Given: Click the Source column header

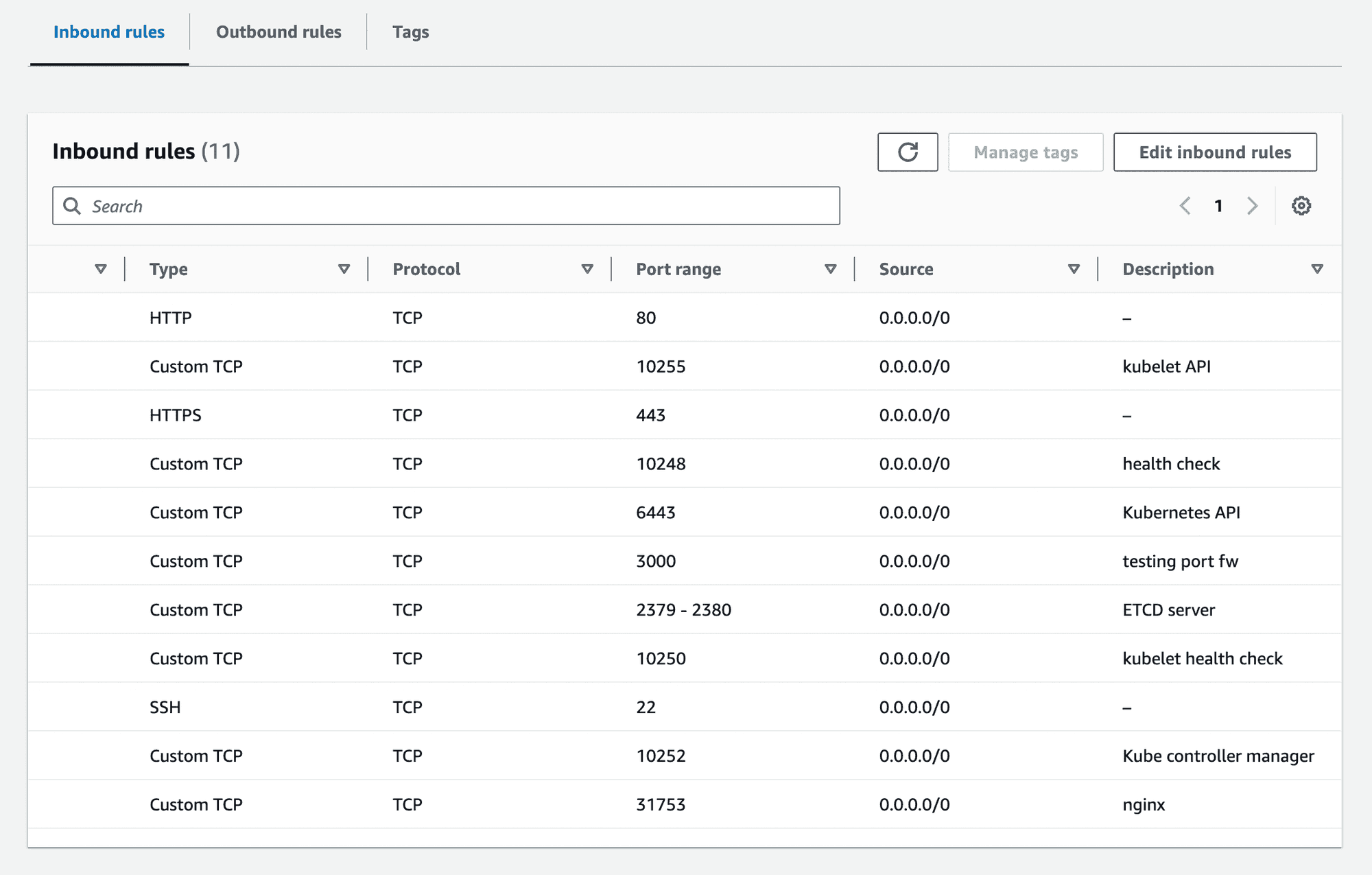Looking at the screenshot, I should coord(906,269).
